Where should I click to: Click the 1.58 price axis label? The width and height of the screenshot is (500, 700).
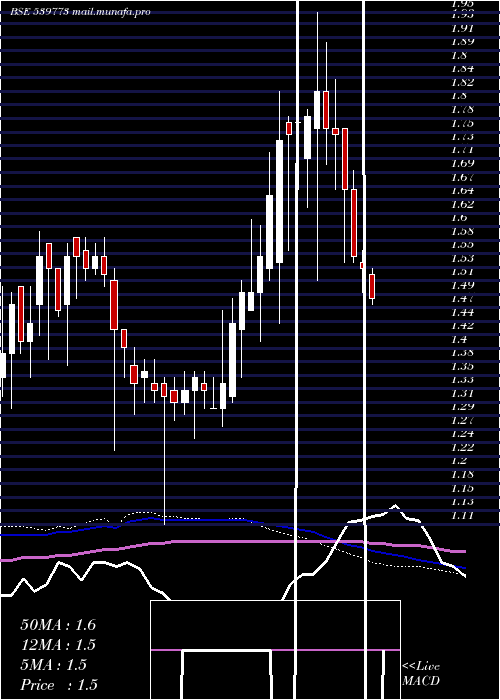[x=462, y=231]
